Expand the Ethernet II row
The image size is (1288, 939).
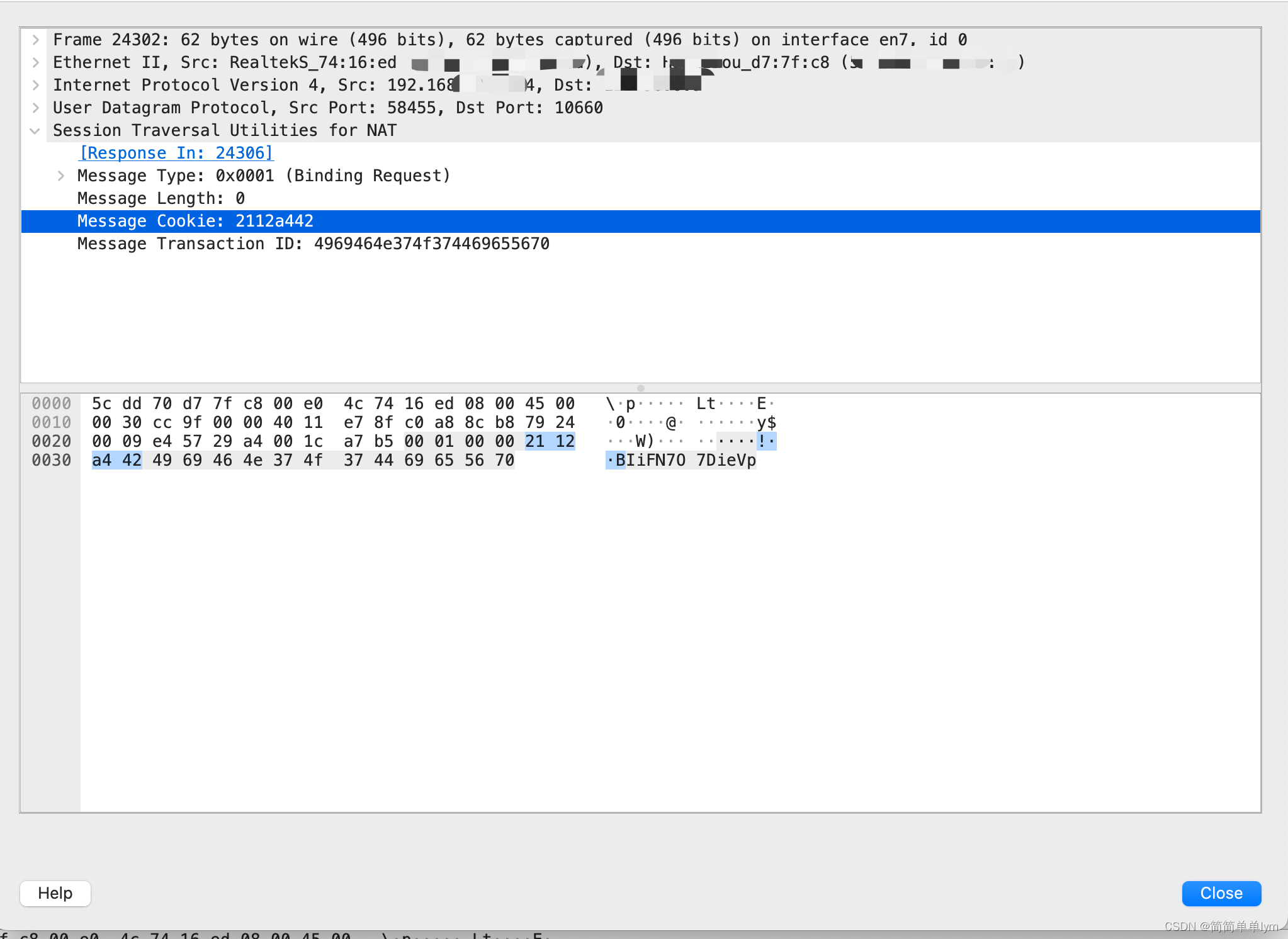coord(36,63)
